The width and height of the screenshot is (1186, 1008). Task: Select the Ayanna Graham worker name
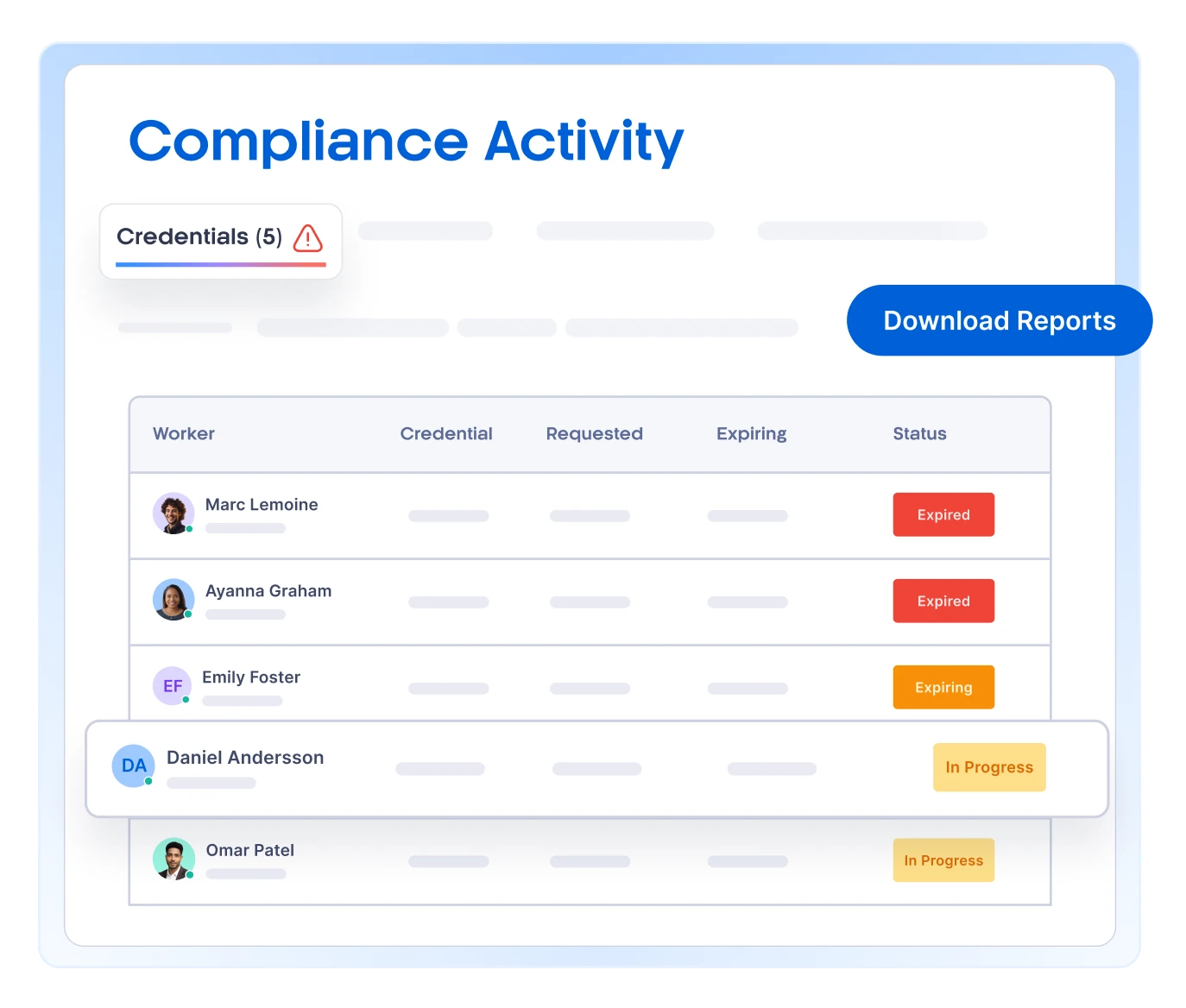click(x=268, y=591)
